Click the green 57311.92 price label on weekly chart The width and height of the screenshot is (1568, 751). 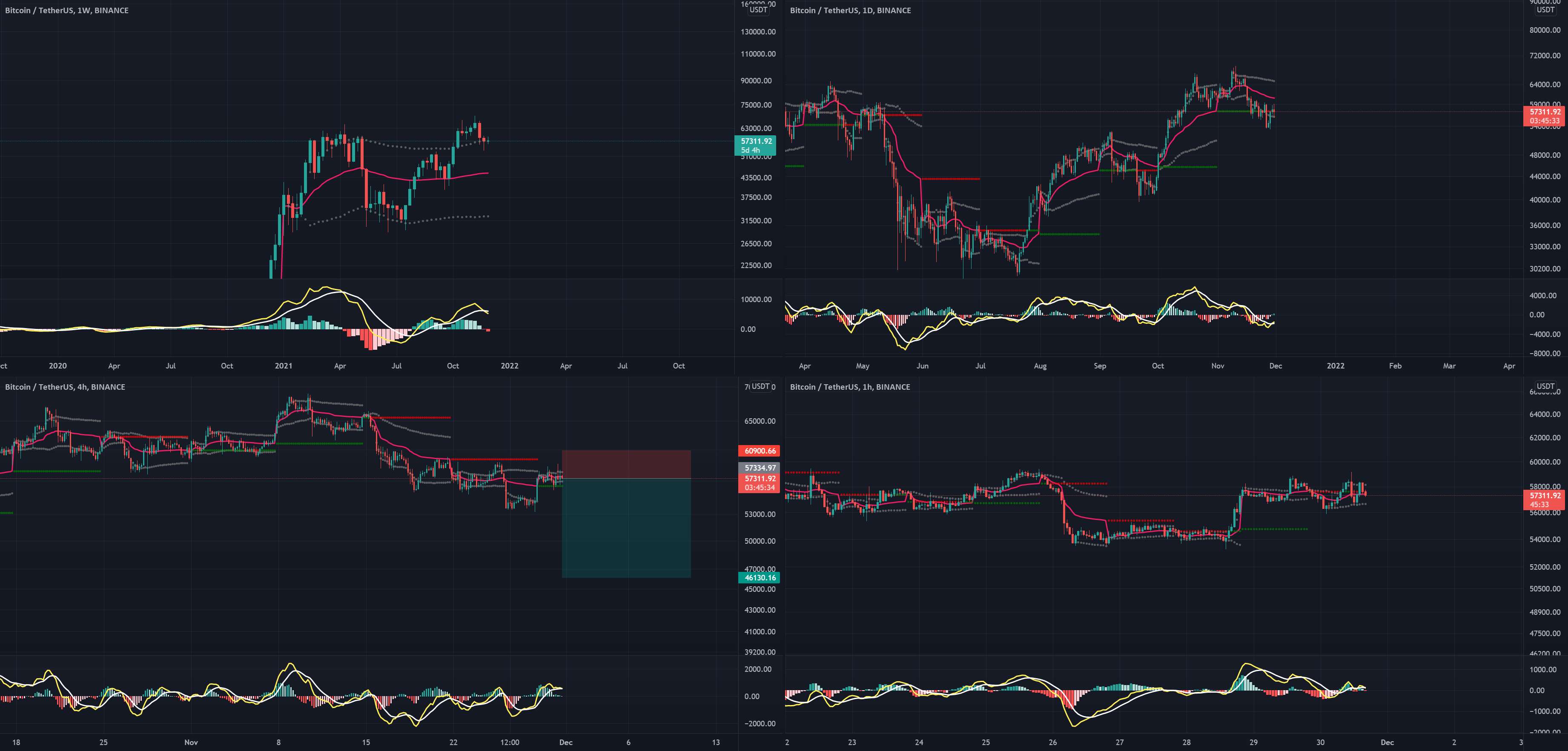(x=755, y=146)
